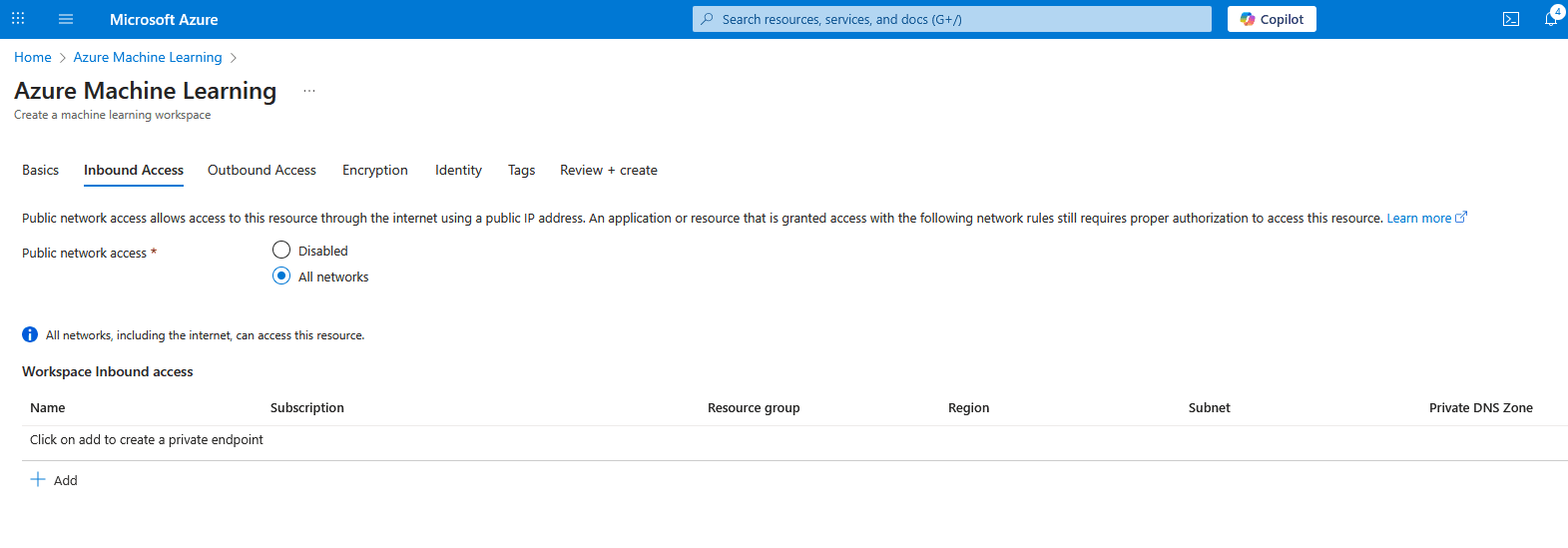The width and height of the screenshot is (1568, 548).
Task: Click the Subnet column header
Action: coord(1210,407)
